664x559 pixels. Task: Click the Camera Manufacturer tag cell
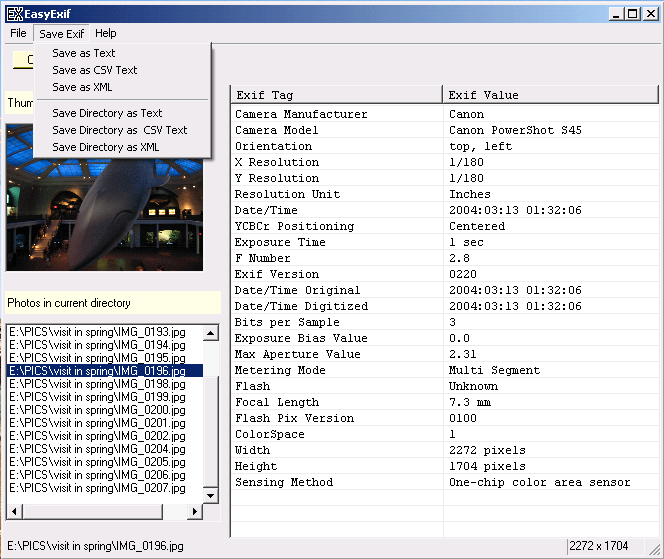tap(338, 114)
